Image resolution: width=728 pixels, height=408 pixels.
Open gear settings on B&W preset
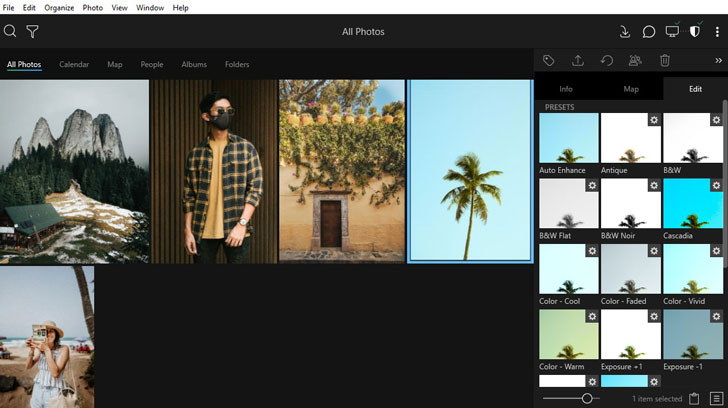(716, 120)
